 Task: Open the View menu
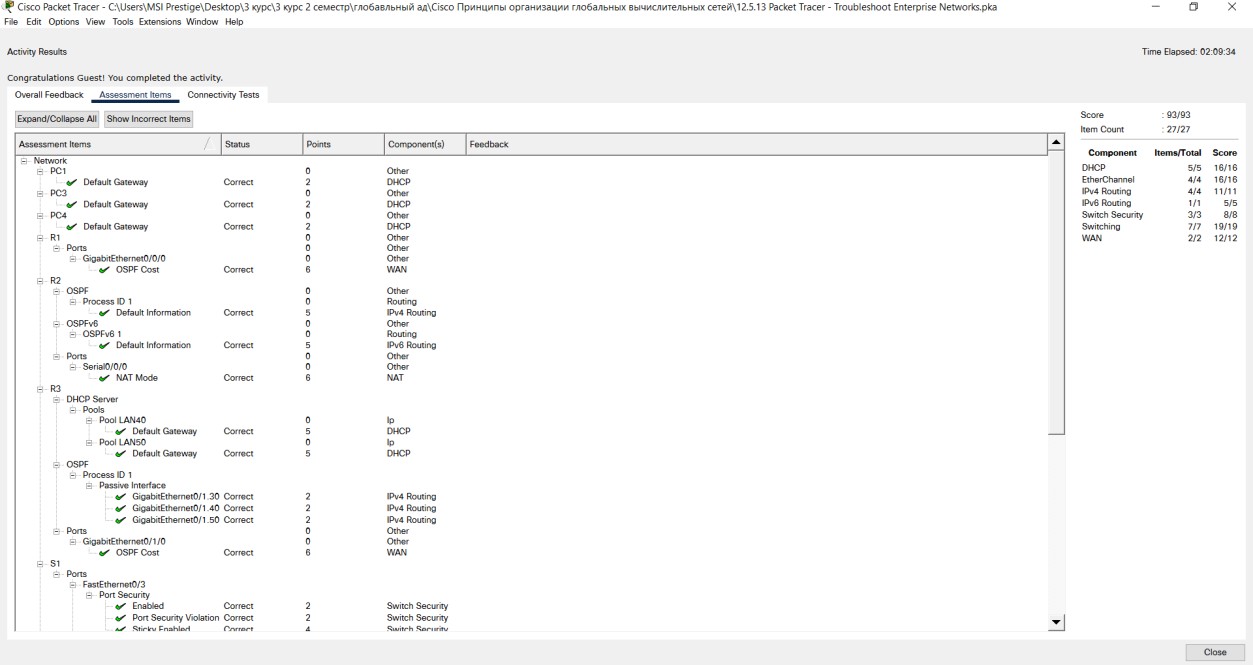click(96, 22)
